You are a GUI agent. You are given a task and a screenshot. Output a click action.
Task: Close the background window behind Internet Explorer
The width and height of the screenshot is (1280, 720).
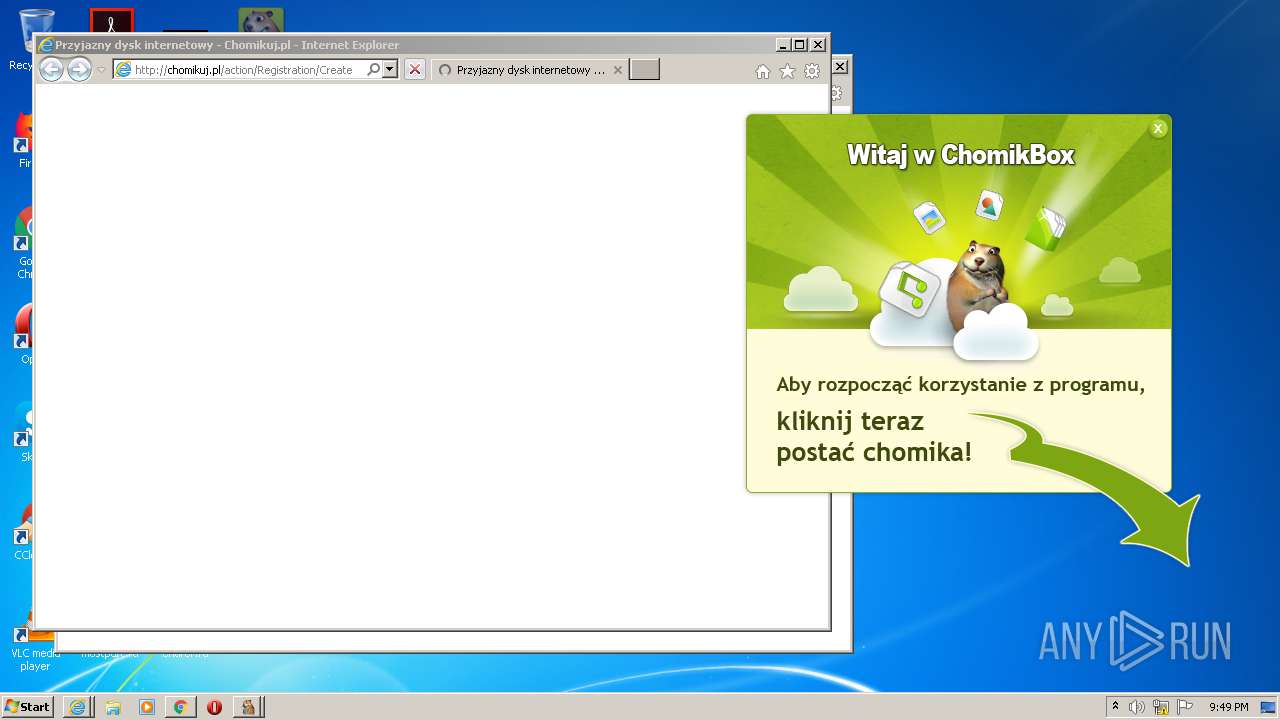[x=840, y=66]
